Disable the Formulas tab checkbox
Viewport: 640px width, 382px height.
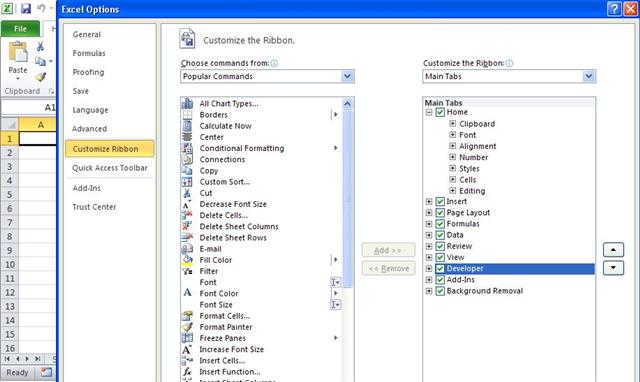tap(440, 224)
